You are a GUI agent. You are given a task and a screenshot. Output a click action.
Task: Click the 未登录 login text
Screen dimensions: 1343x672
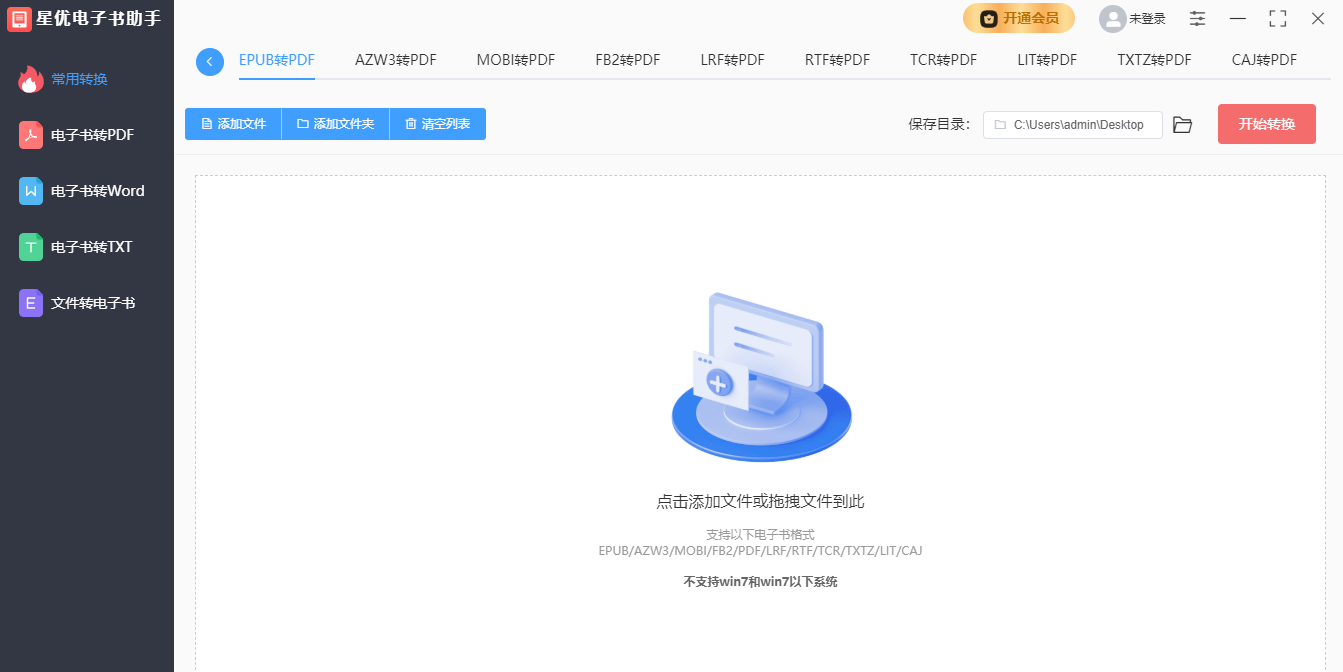coord(1148,19)
